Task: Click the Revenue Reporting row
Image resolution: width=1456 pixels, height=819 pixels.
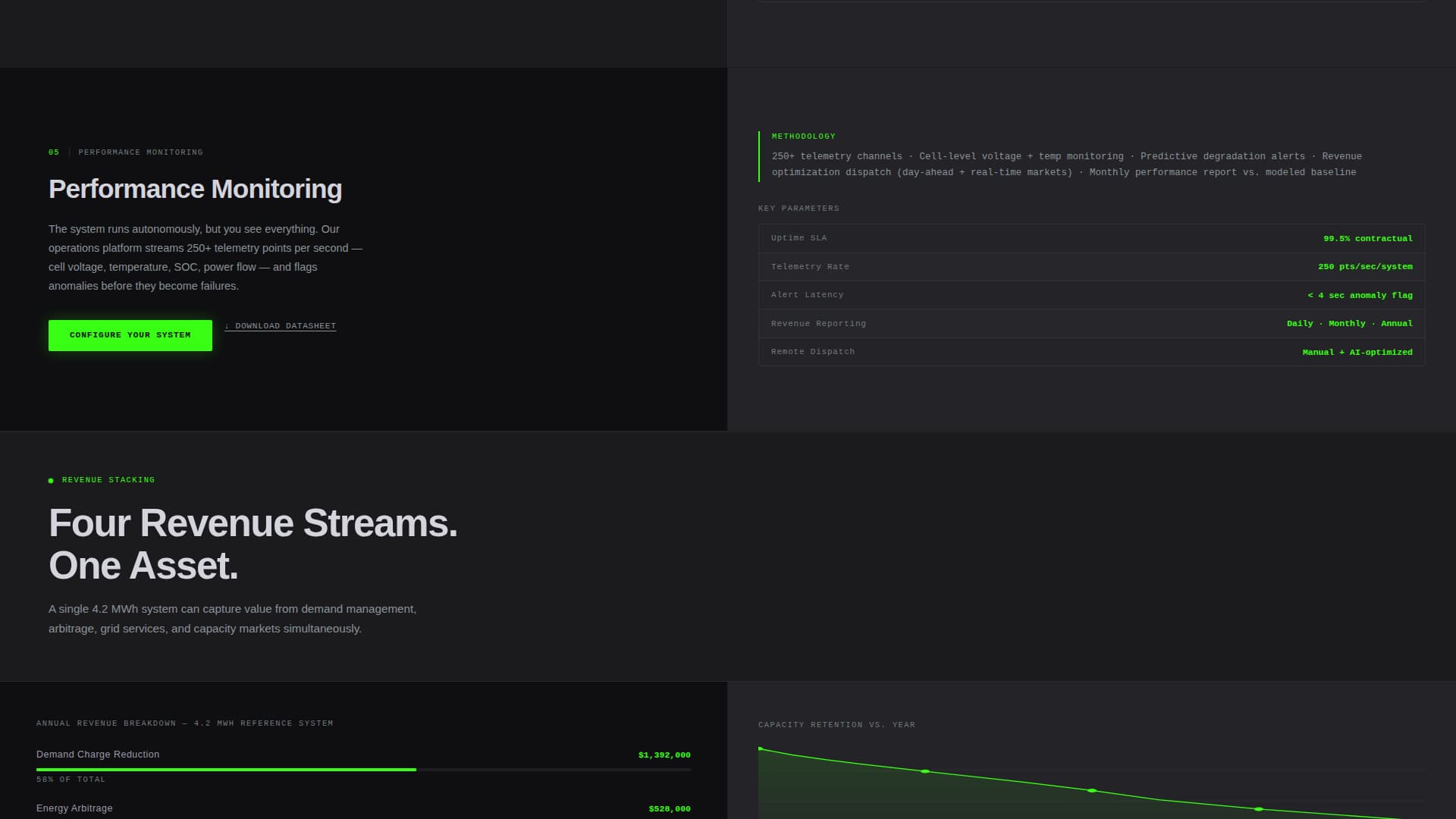Action: pos(1091,324)
